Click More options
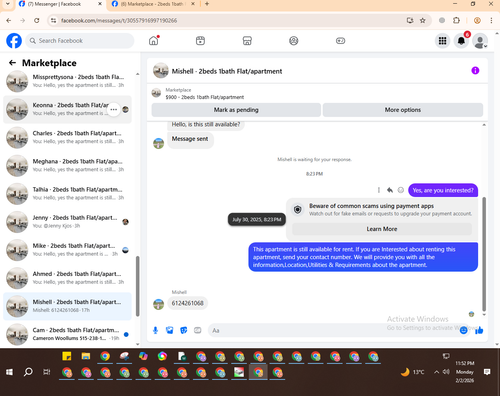The width and height of the screenshot is (500, 396). (403, 110)
